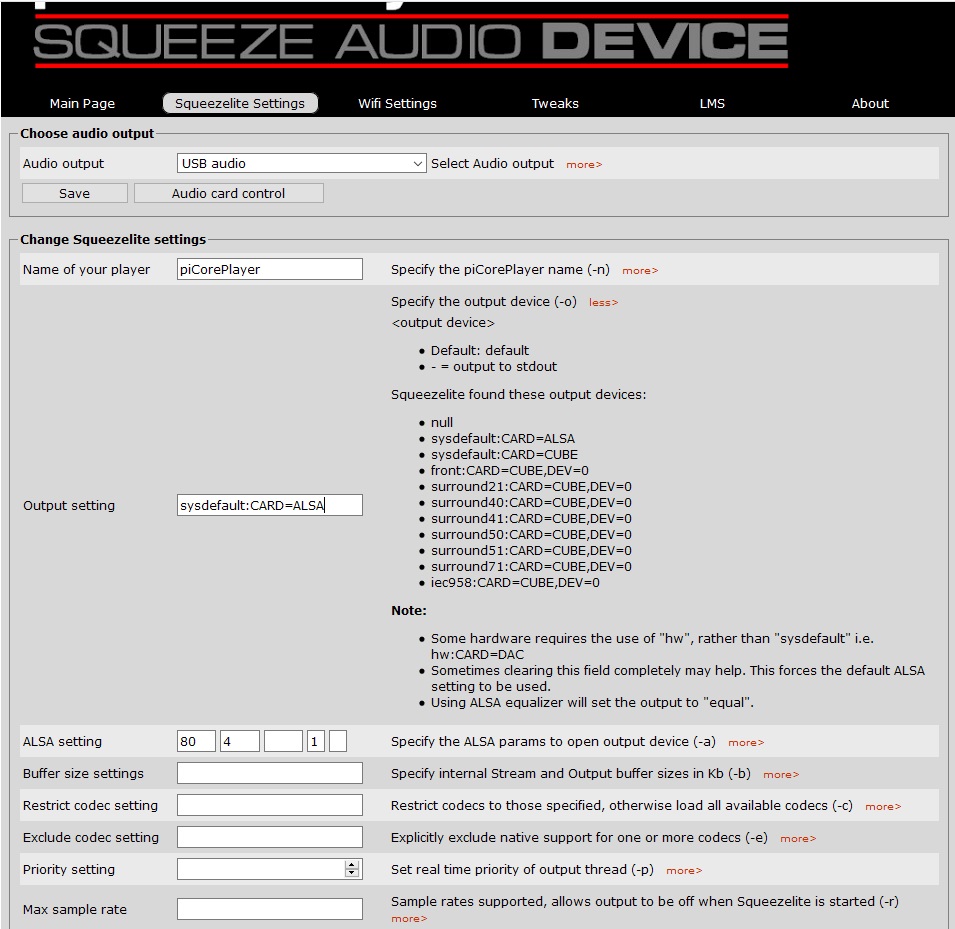Click the Audio card control button
The height and width of the screenshot is (929, 955).
[x=228, y=193]
